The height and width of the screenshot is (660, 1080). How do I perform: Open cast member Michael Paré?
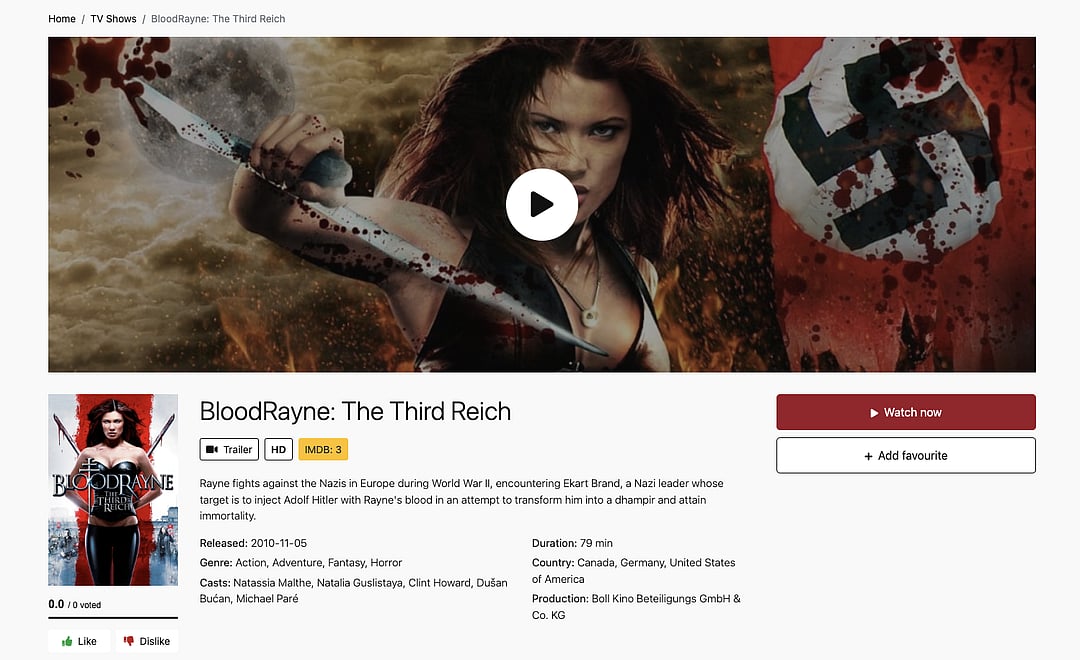coord(267,599)
